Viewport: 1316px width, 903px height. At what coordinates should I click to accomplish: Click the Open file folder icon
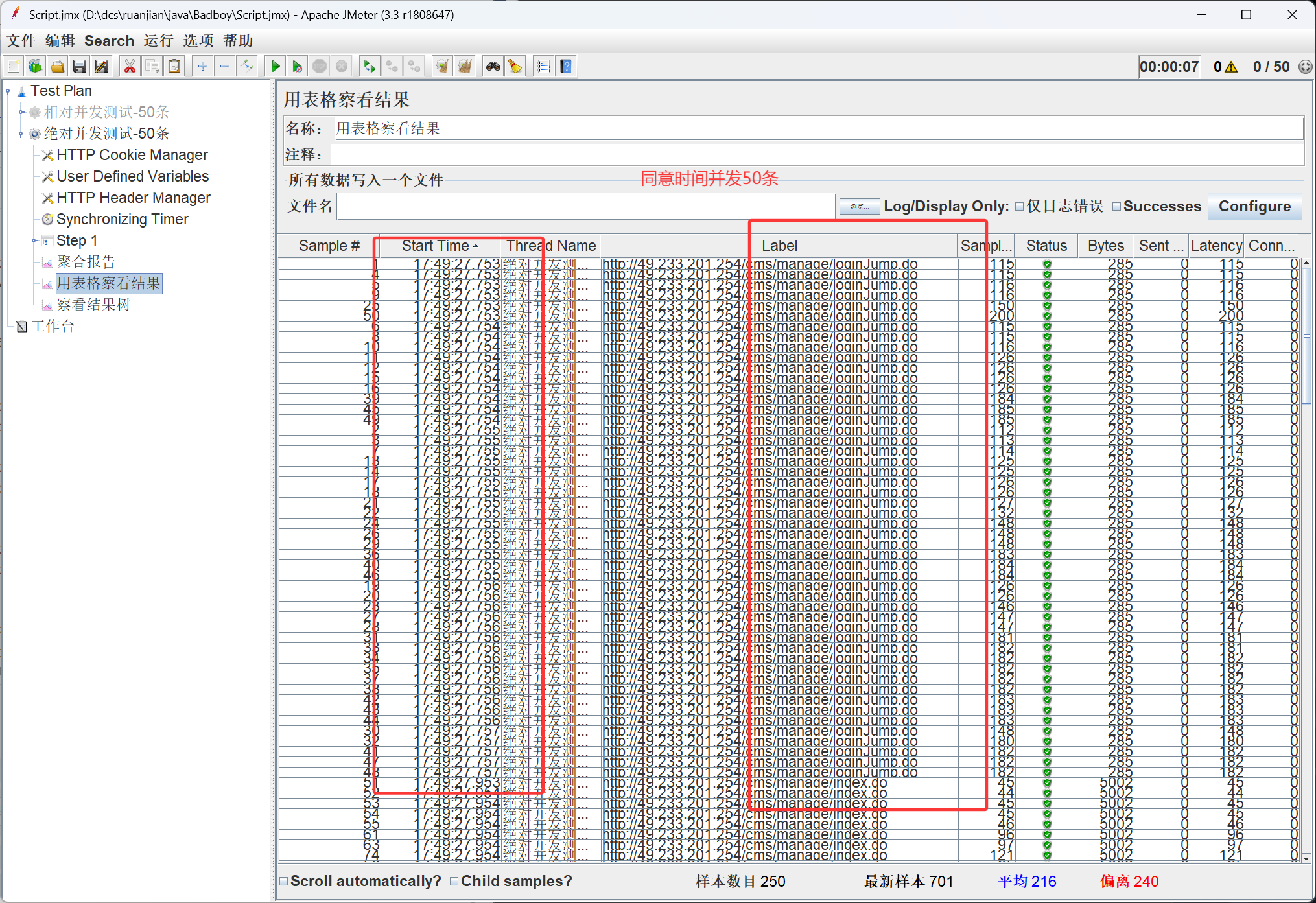coord(58,66)
